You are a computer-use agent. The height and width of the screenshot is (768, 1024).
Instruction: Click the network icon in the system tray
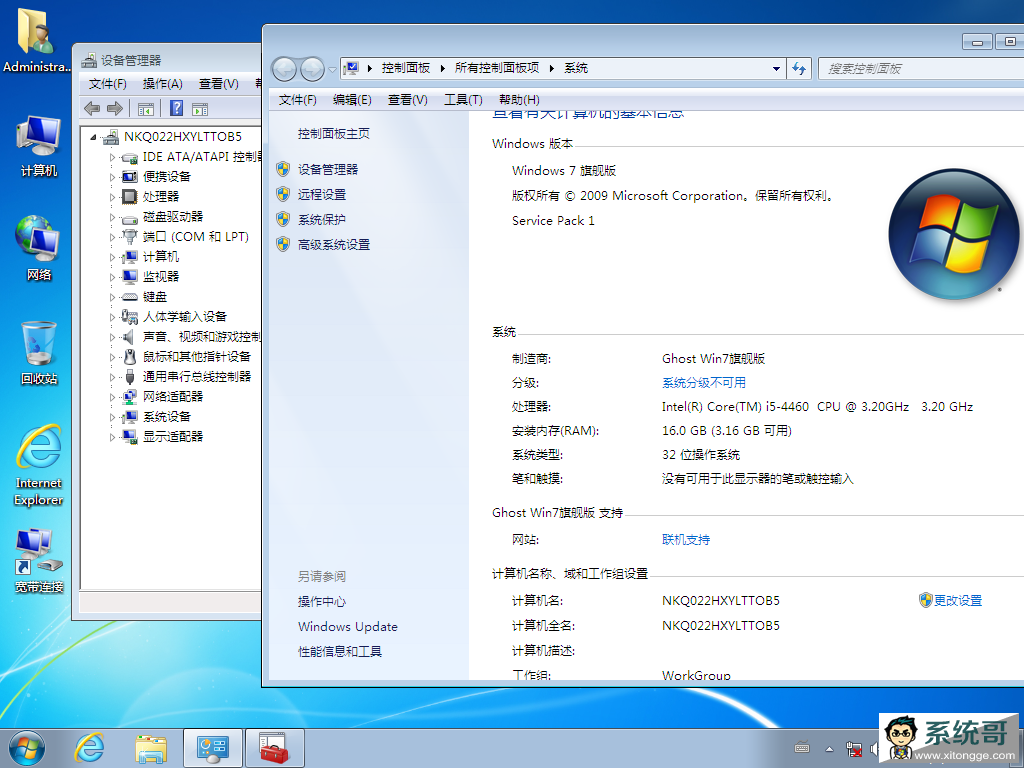853,748
